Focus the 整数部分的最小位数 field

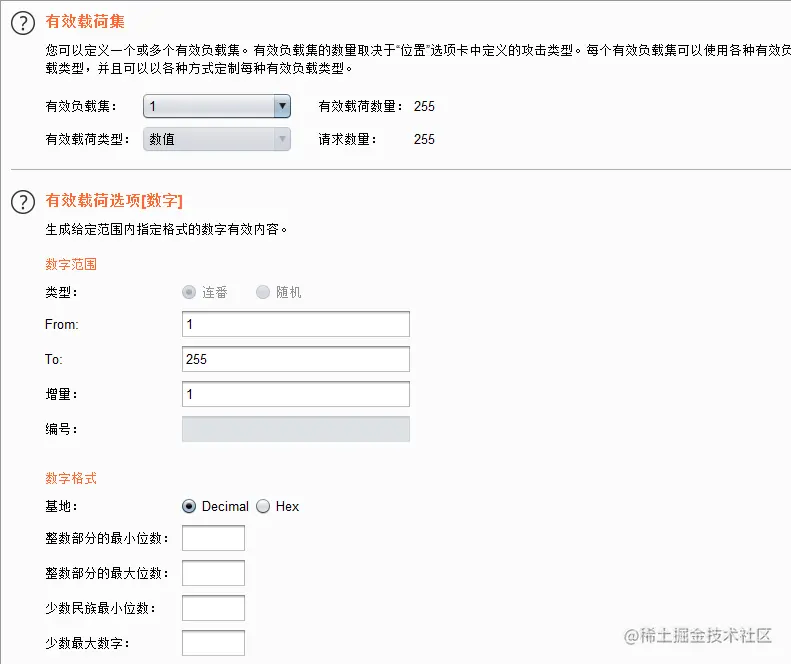pos(213,538)
